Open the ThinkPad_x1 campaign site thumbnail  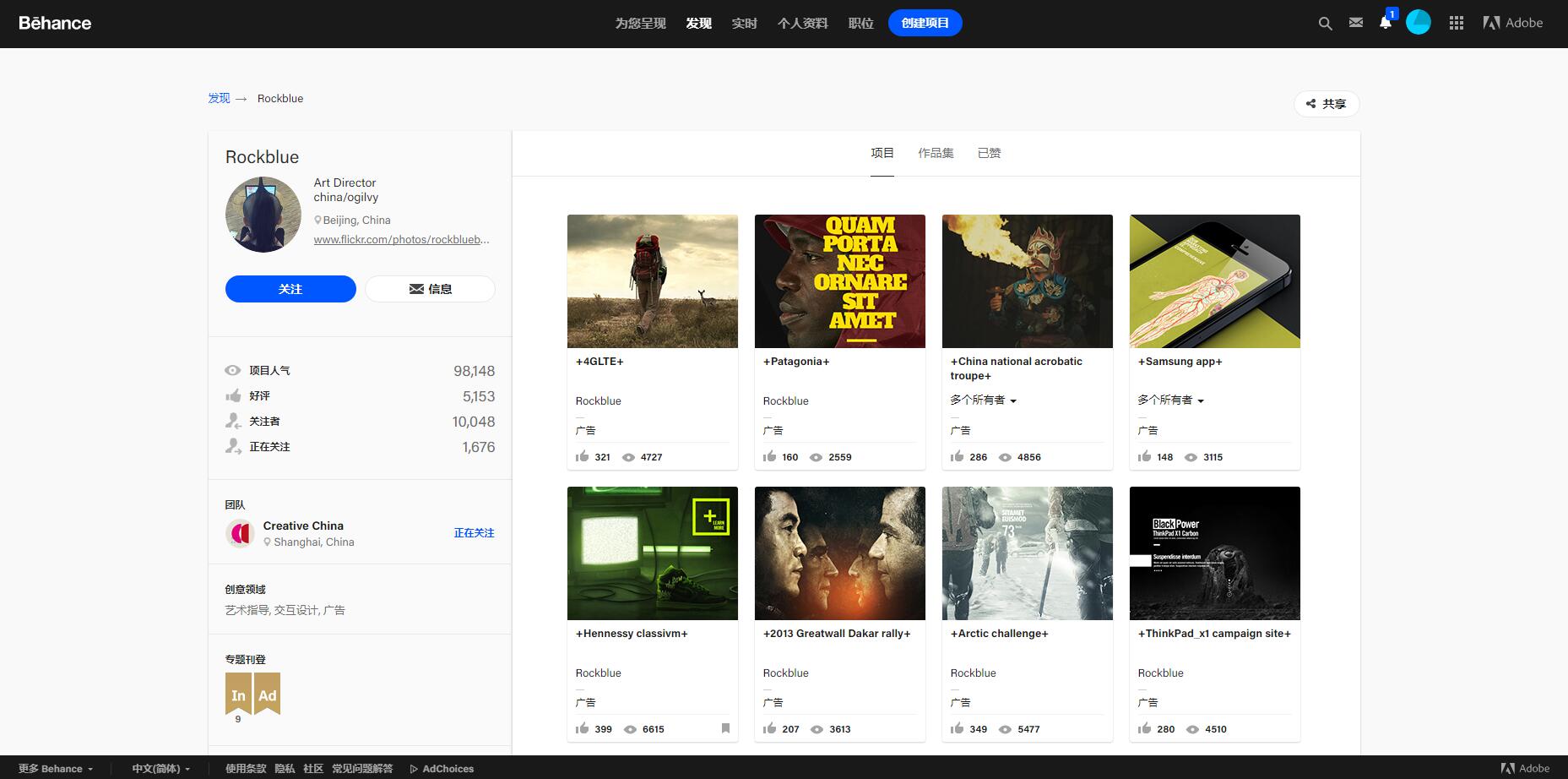[1215, 553]
